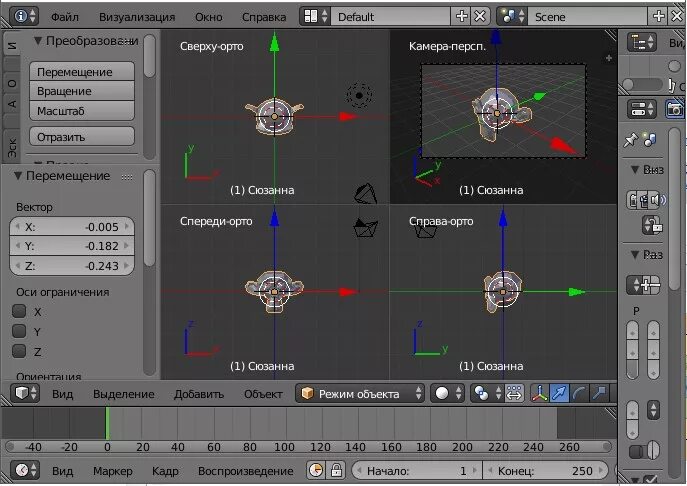The width and height of the screenshot is (687, 486).
Task: Open the Маркер menu in timeline
Action: click(x=113, y=471)
